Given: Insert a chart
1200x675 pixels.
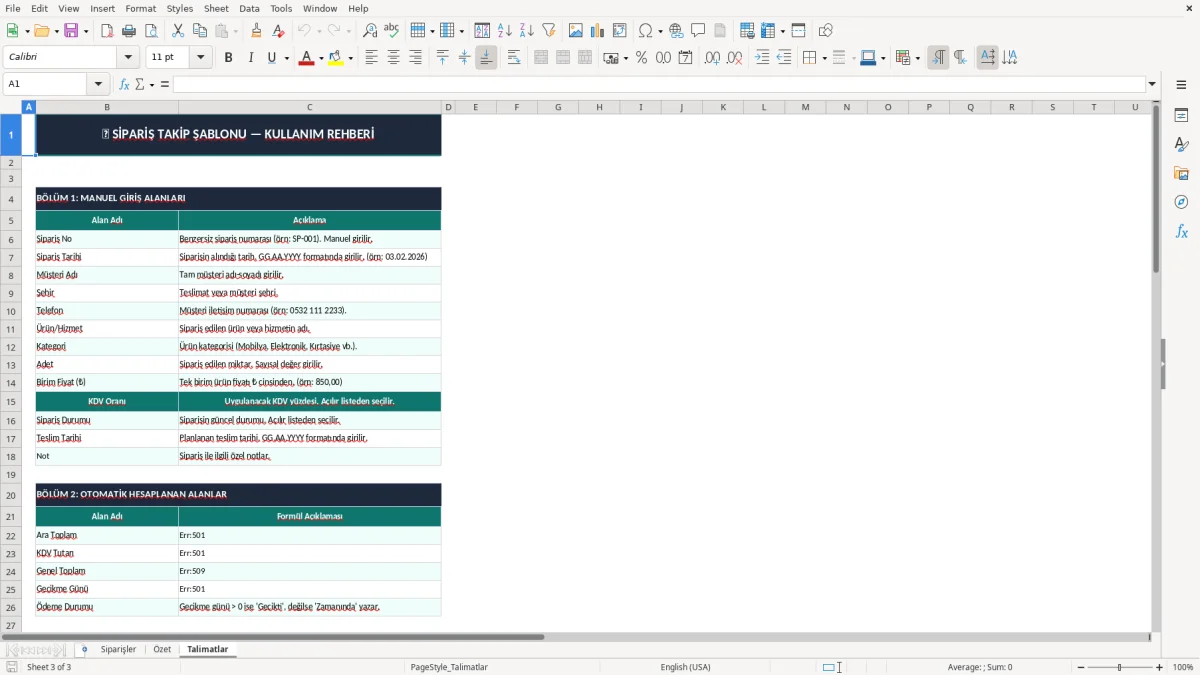Looking at the screenshot, I should (x=598, y=31).
